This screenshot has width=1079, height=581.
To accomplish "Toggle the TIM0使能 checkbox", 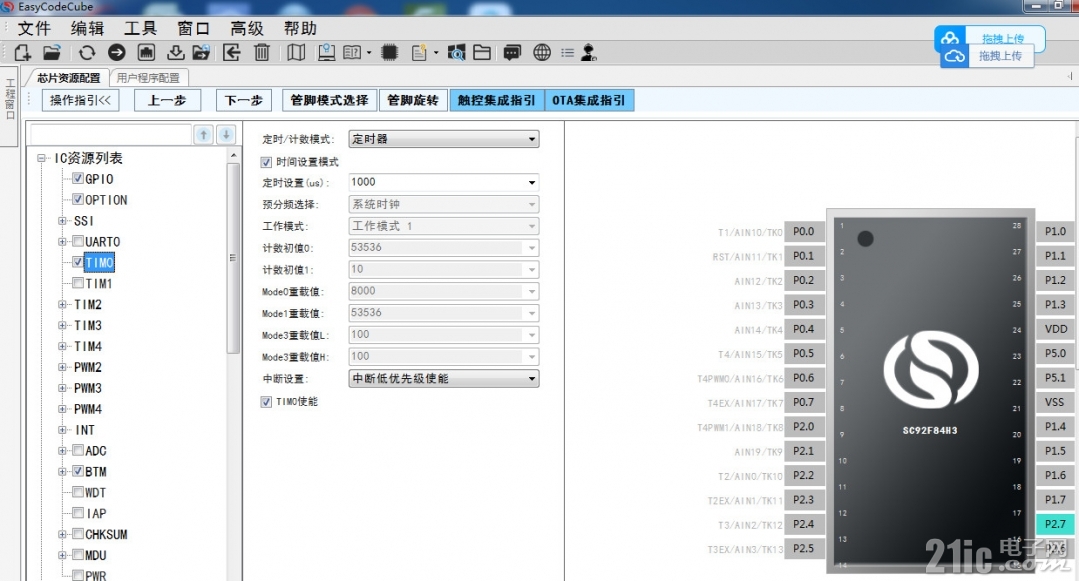I will click(266, 401).
